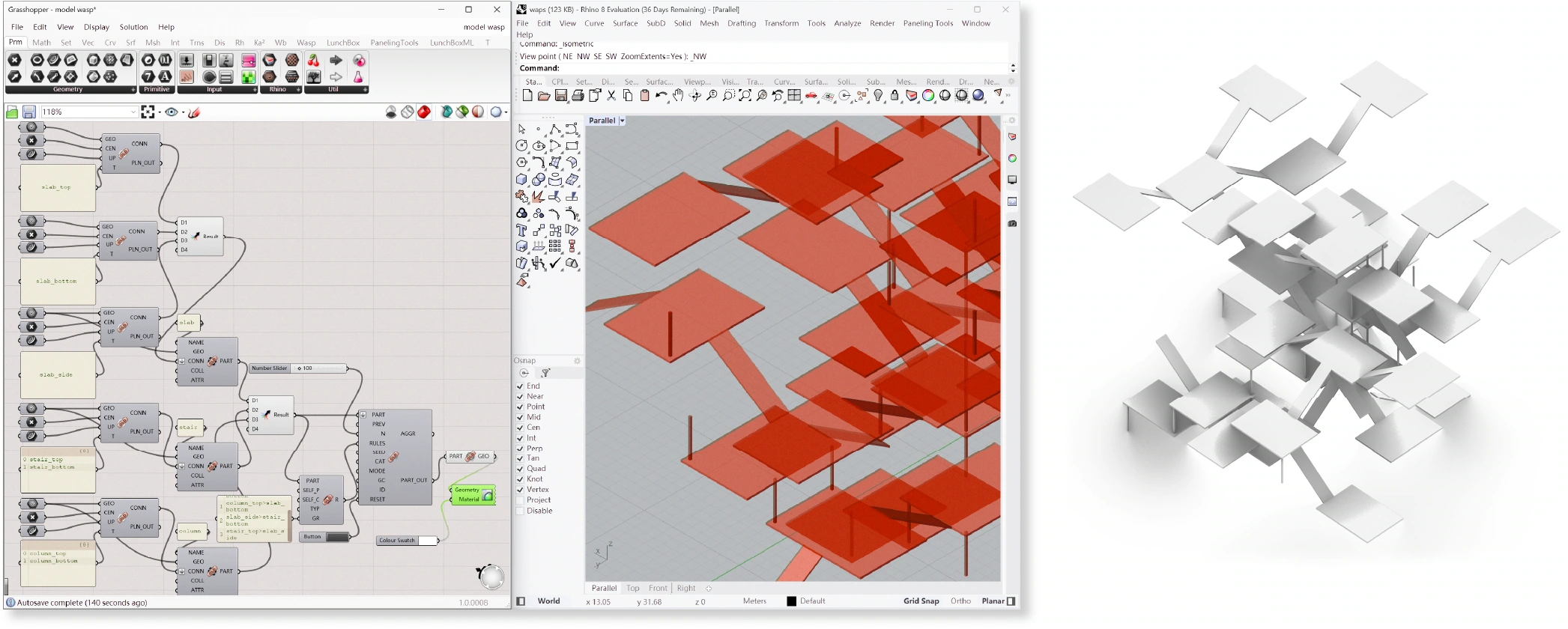Click the Number Slider set to 100
The width and height of the screenshot is (1568, 629).
pyautogui.click(x=298, y=368)
